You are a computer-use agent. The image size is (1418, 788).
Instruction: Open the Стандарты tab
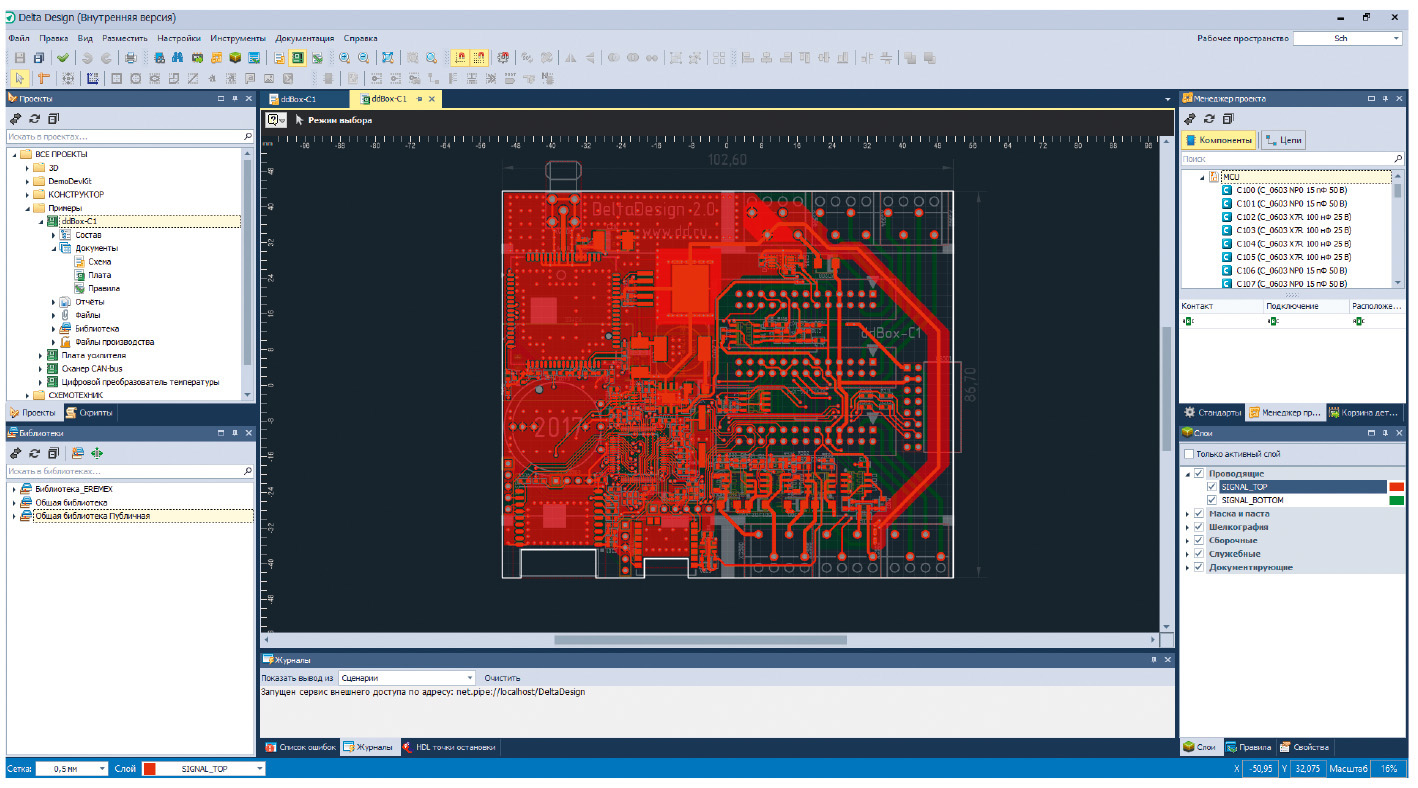(x=1213, y=412)
